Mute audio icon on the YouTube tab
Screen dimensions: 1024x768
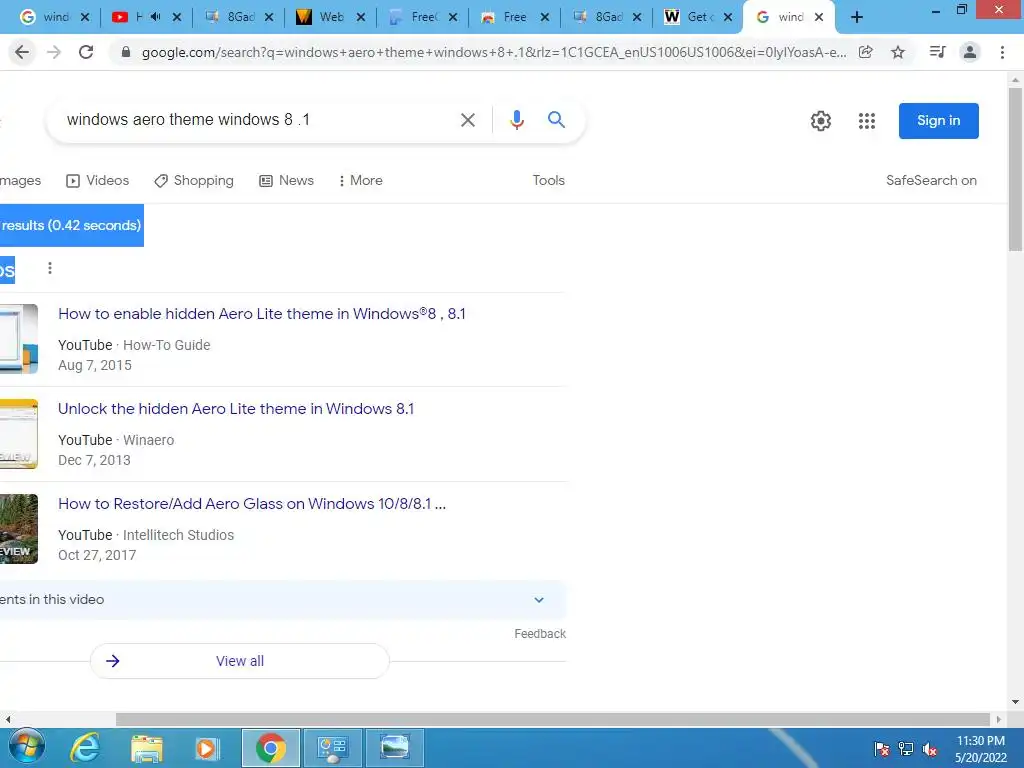tap(155, 17)
